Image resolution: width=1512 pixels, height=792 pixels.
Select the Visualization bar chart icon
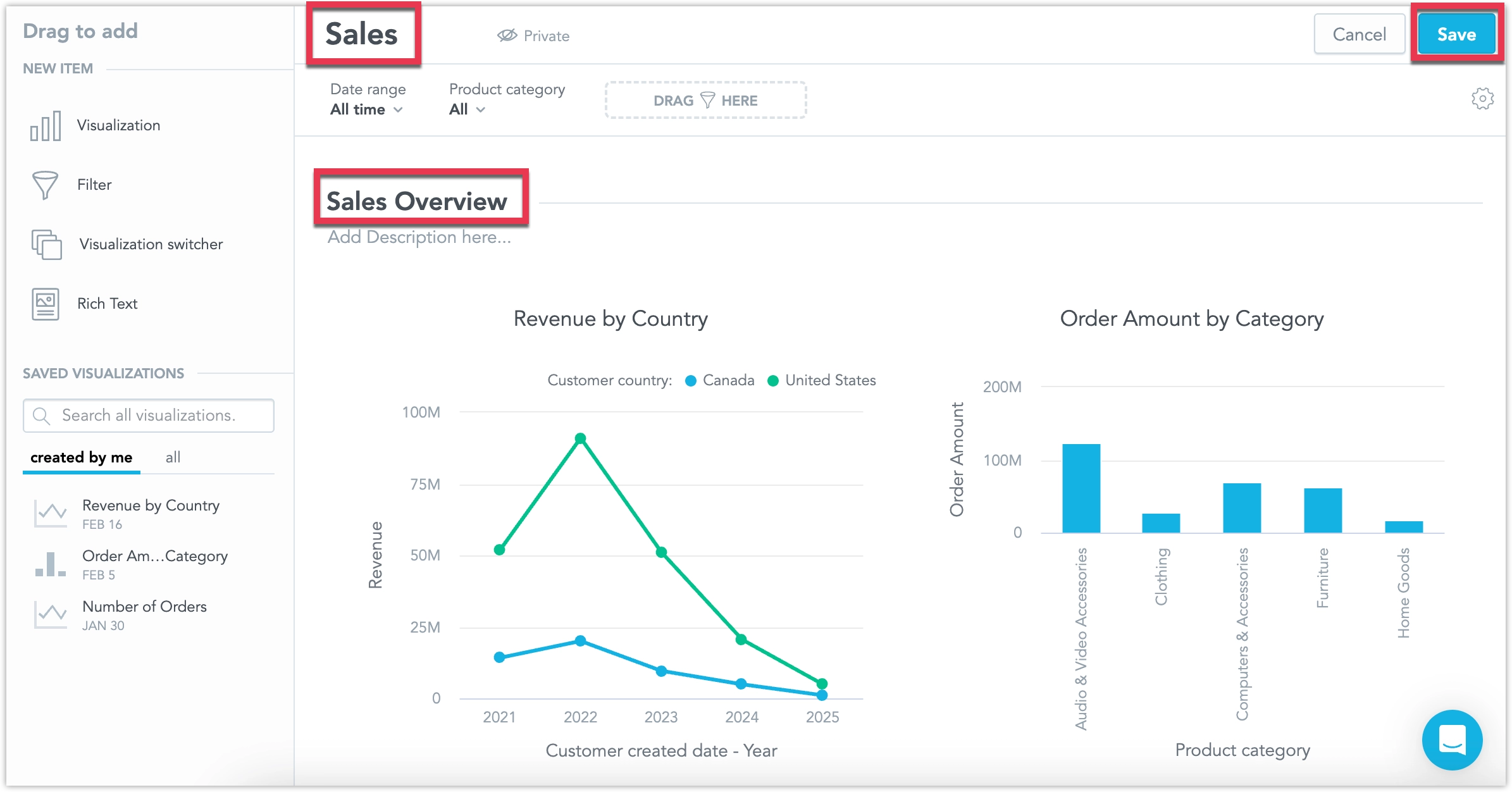click(46, 125)
